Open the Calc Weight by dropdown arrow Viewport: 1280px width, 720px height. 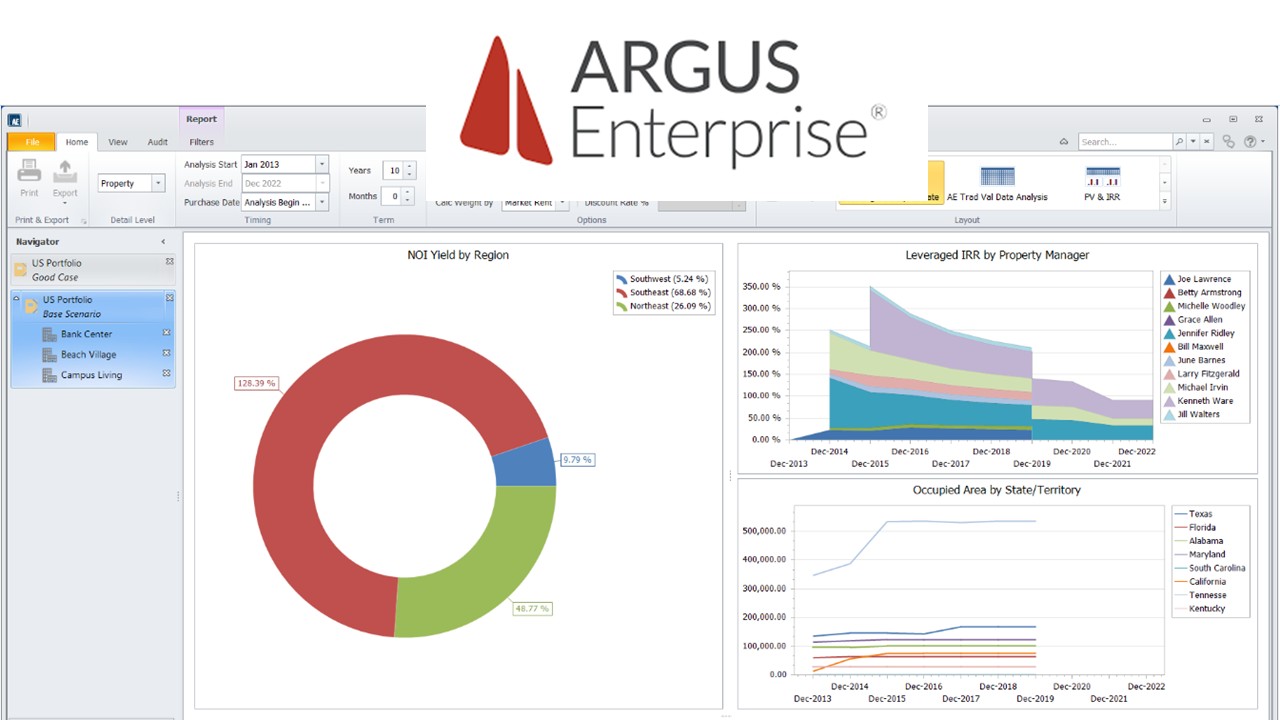click(x=562, y=203)
